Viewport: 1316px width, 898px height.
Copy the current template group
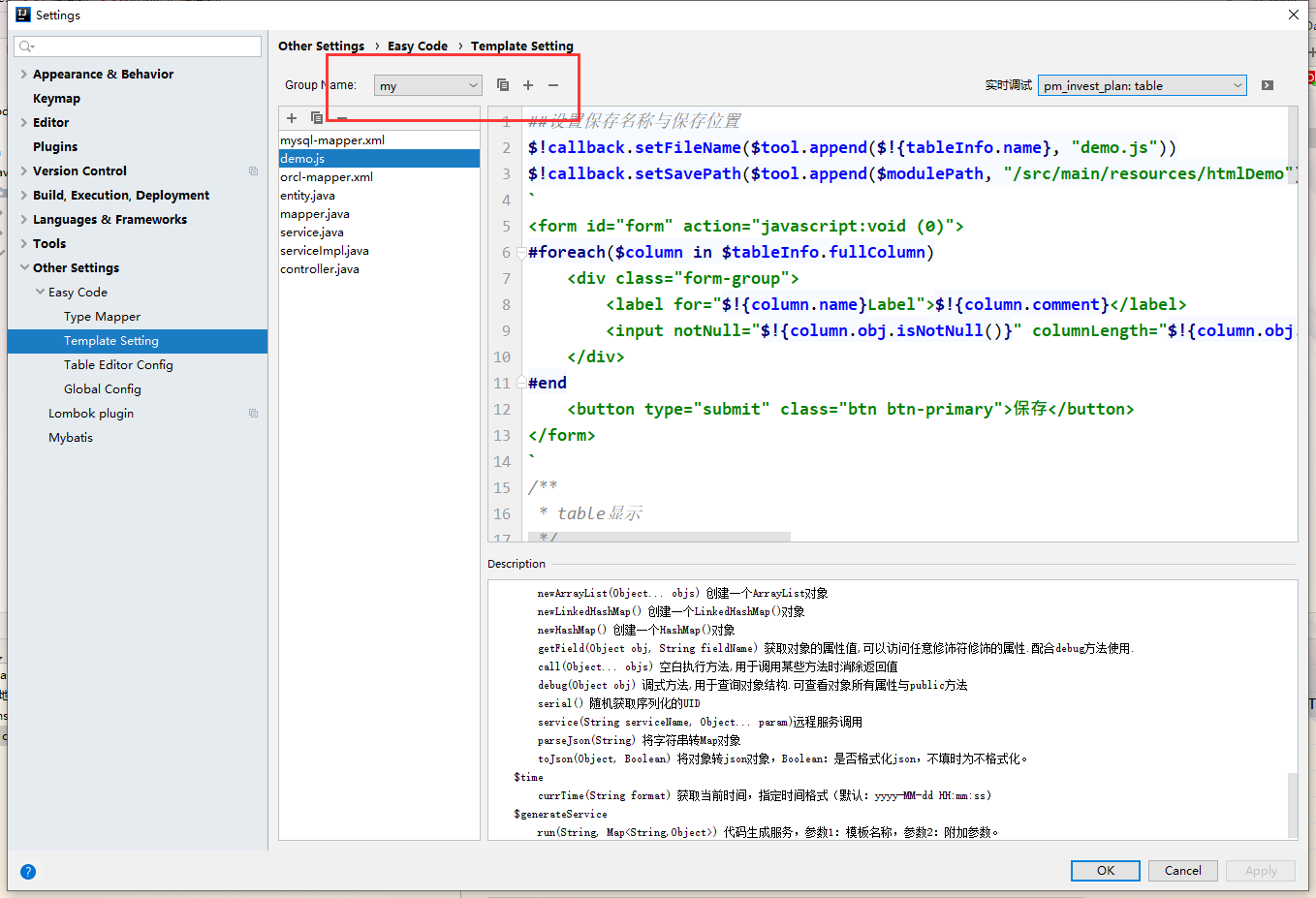coord(502,85)
